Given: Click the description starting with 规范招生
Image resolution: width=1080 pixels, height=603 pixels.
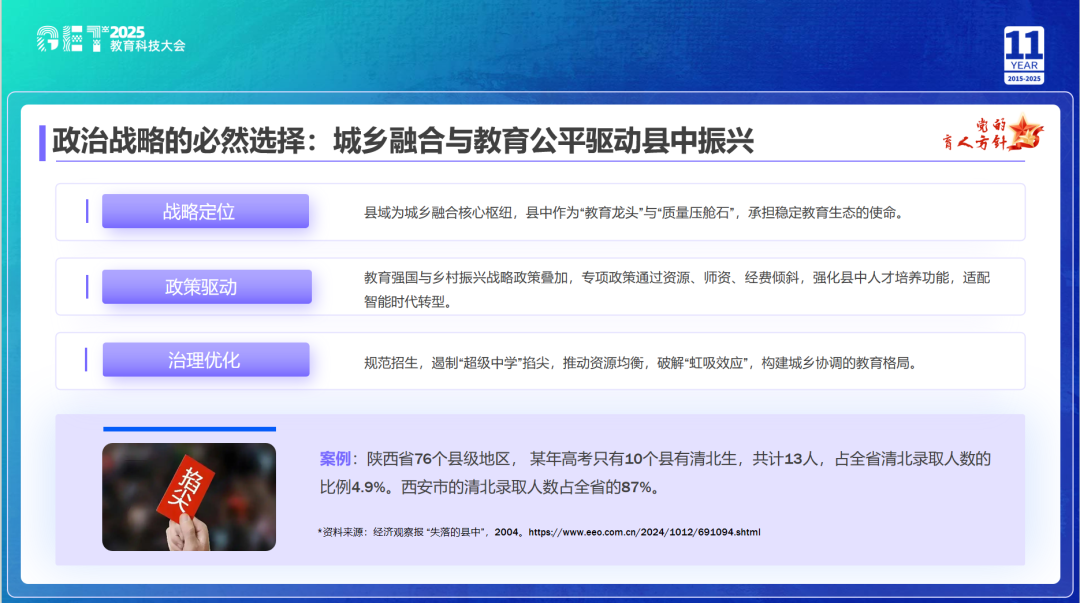Looking at the screenshot, I should click(640, 362).
